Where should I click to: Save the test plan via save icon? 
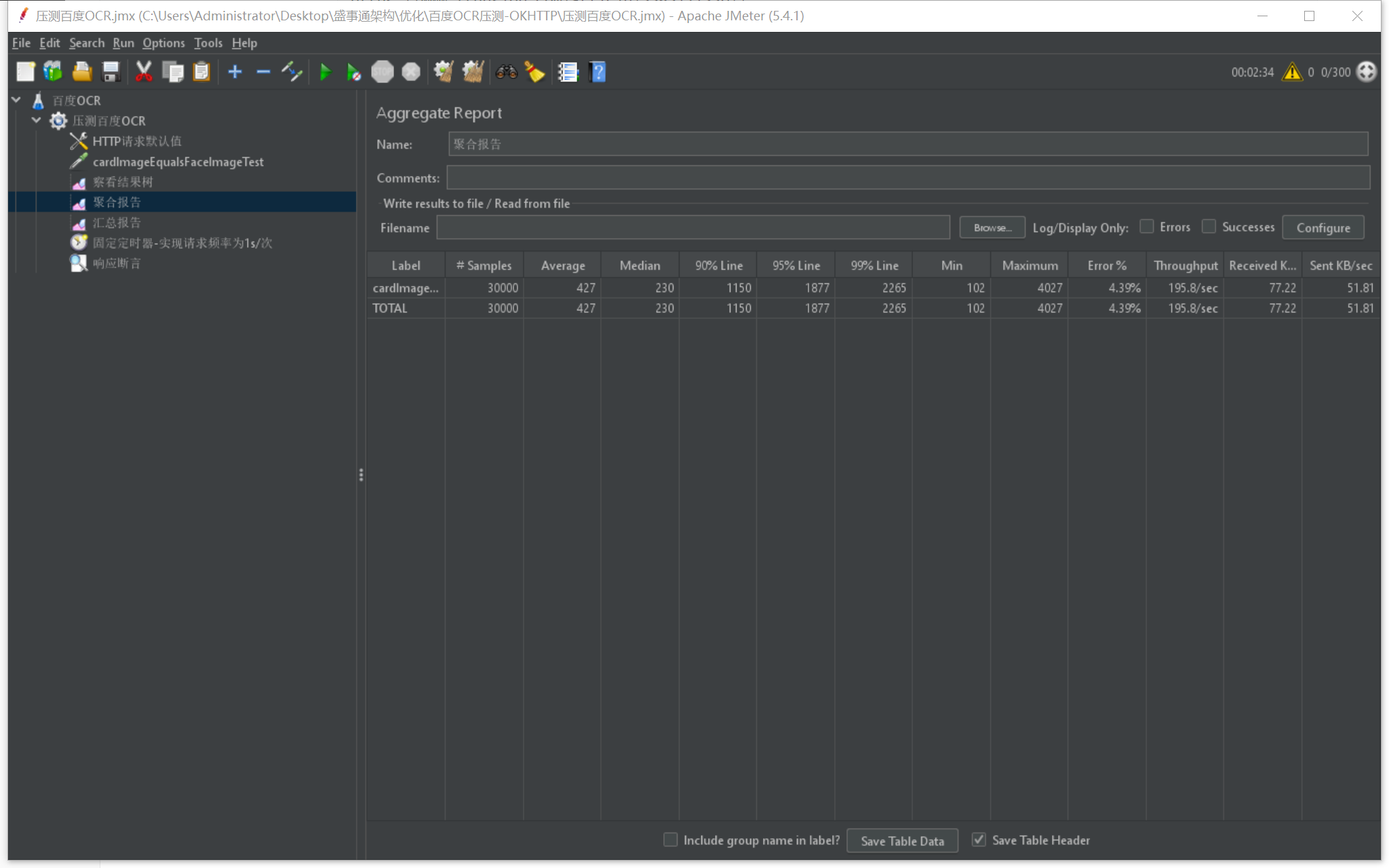111,71
